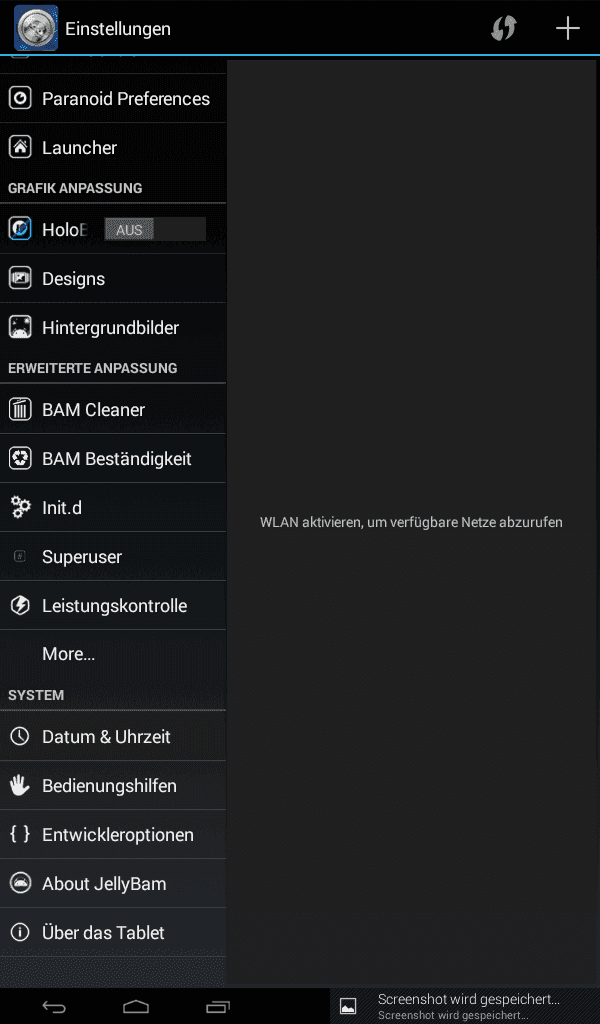Open Paranoid Preferences icon entry
The image size is (600, 1024).
pos(20,98)
